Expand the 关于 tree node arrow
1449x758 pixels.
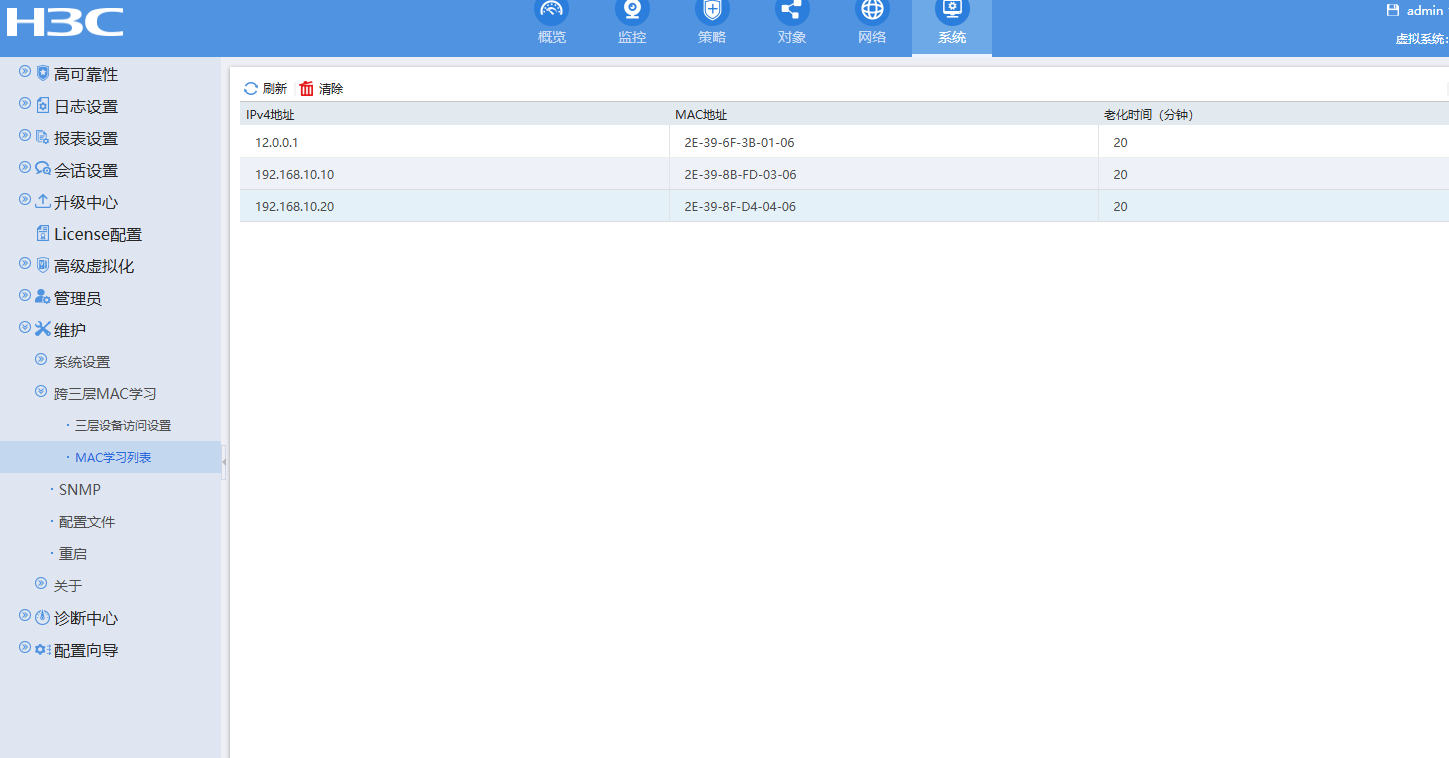(x=41, y=583)
